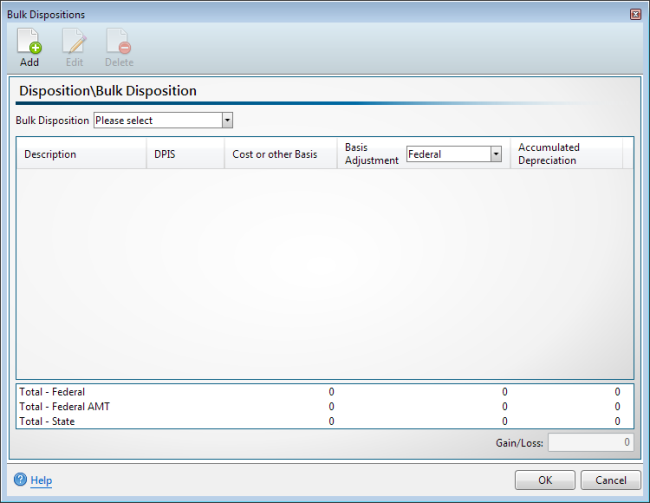Click the blue Help question mark icon
The width and height of the screenshot is (650, 503).
tap(20, 480)
